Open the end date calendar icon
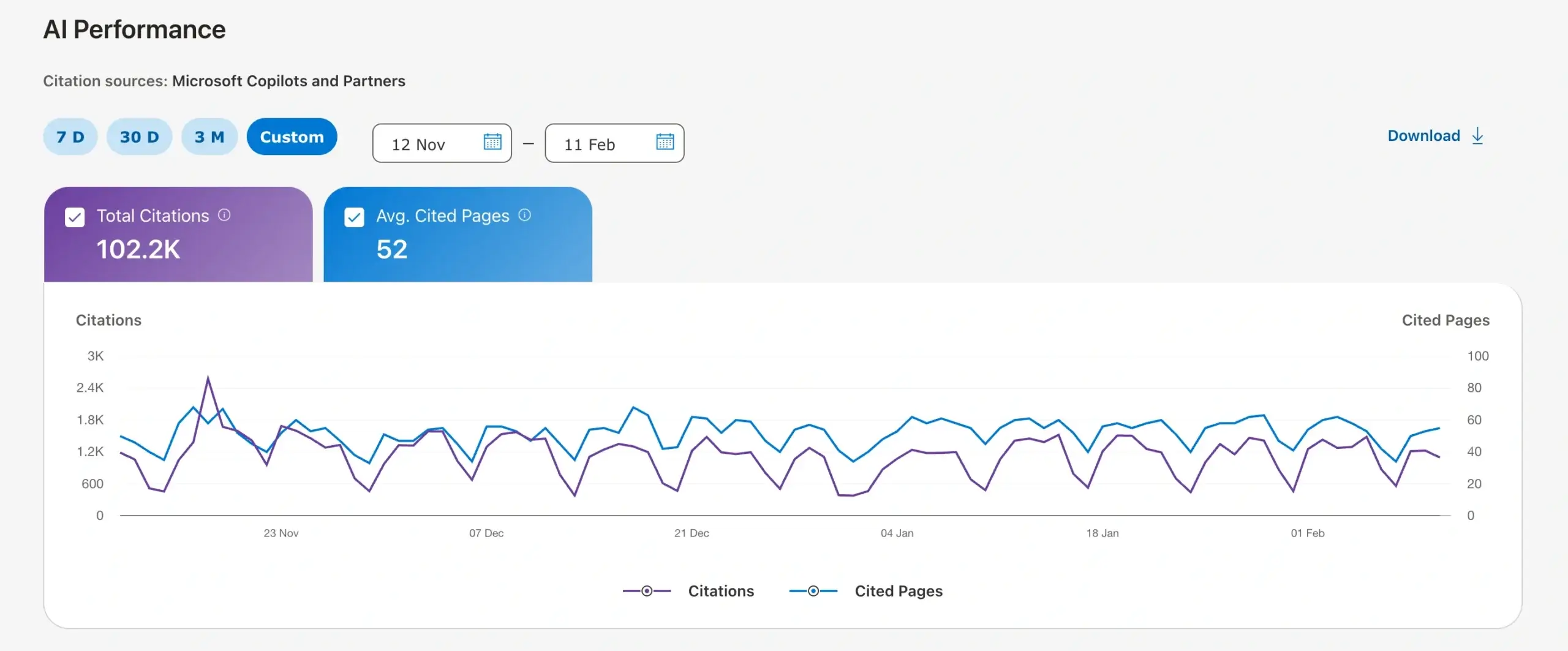Screen dimensions: 1568x651 point(665,141)
